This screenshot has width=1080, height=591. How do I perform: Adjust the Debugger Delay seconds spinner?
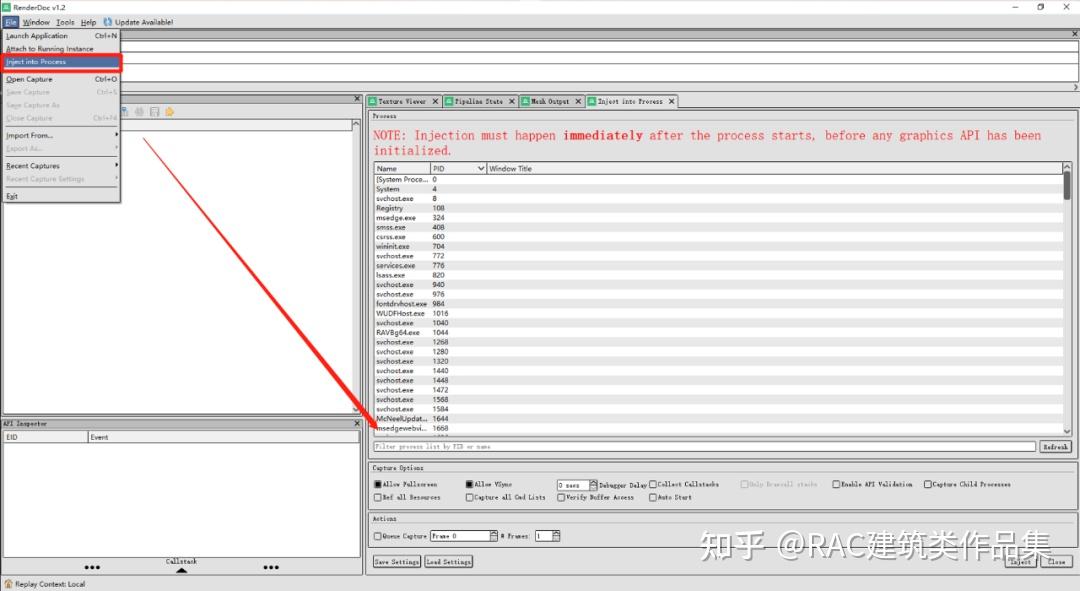tap(593, 485)
